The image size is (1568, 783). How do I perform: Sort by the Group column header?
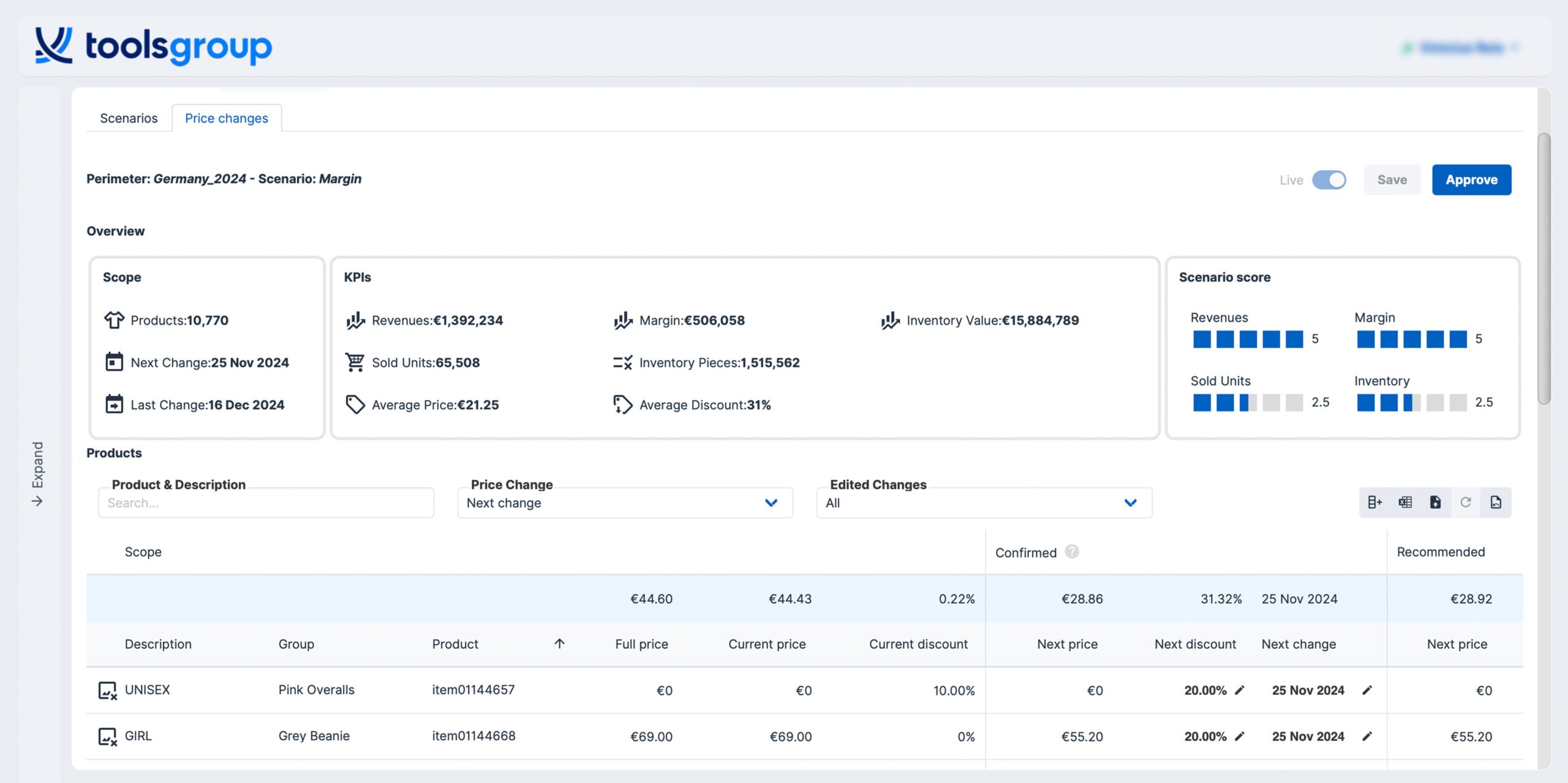tap(296, 644)
